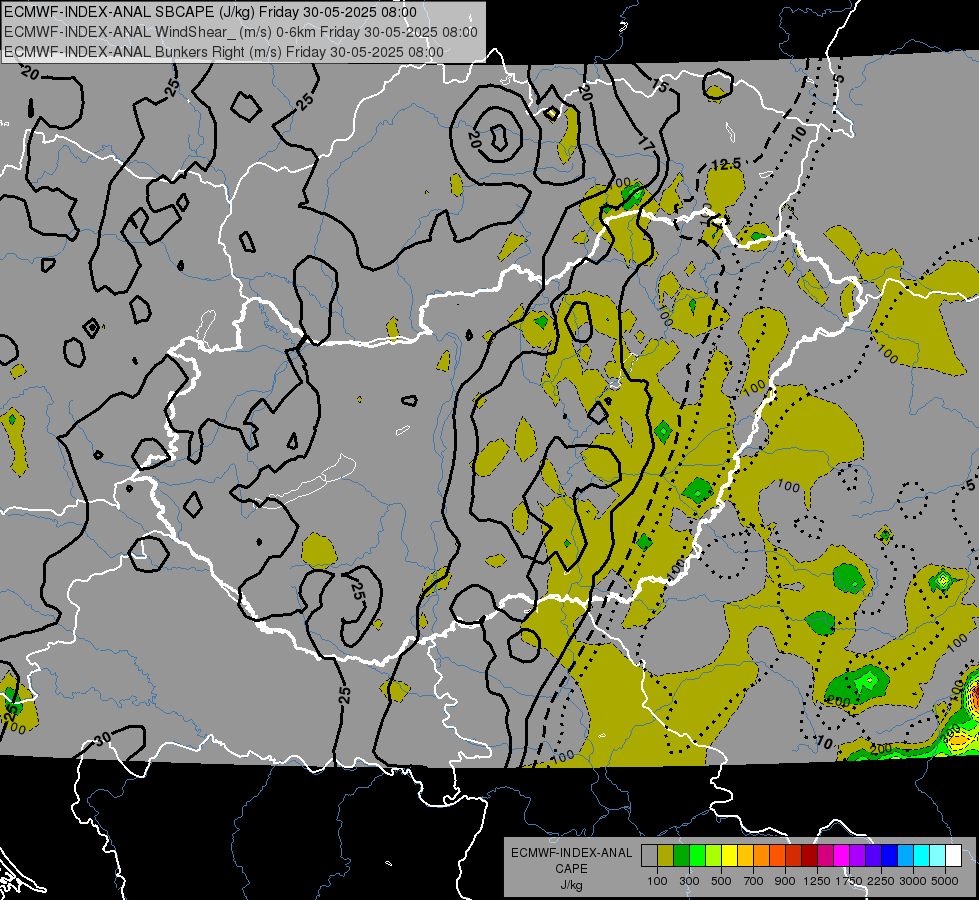Viewport: 979px width, 900px height.
Task: Click the red-orange swatch before 900
Action: (x=777, y=855)
